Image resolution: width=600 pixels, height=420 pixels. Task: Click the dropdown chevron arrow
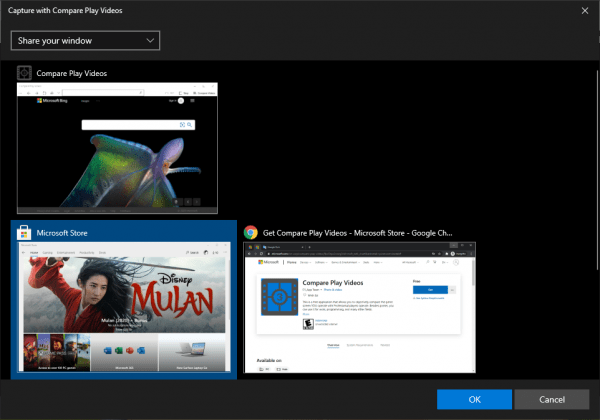pyautogui.click(x=150, y=40)
